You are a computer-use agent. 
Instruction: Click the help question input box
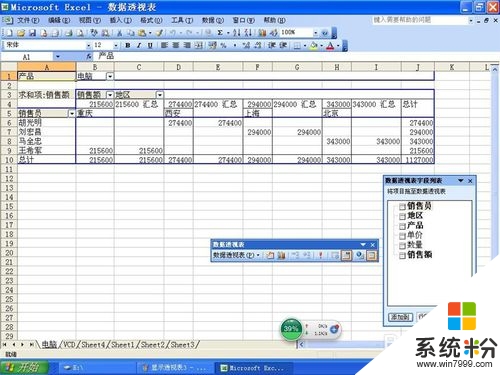tap(419, 20)
